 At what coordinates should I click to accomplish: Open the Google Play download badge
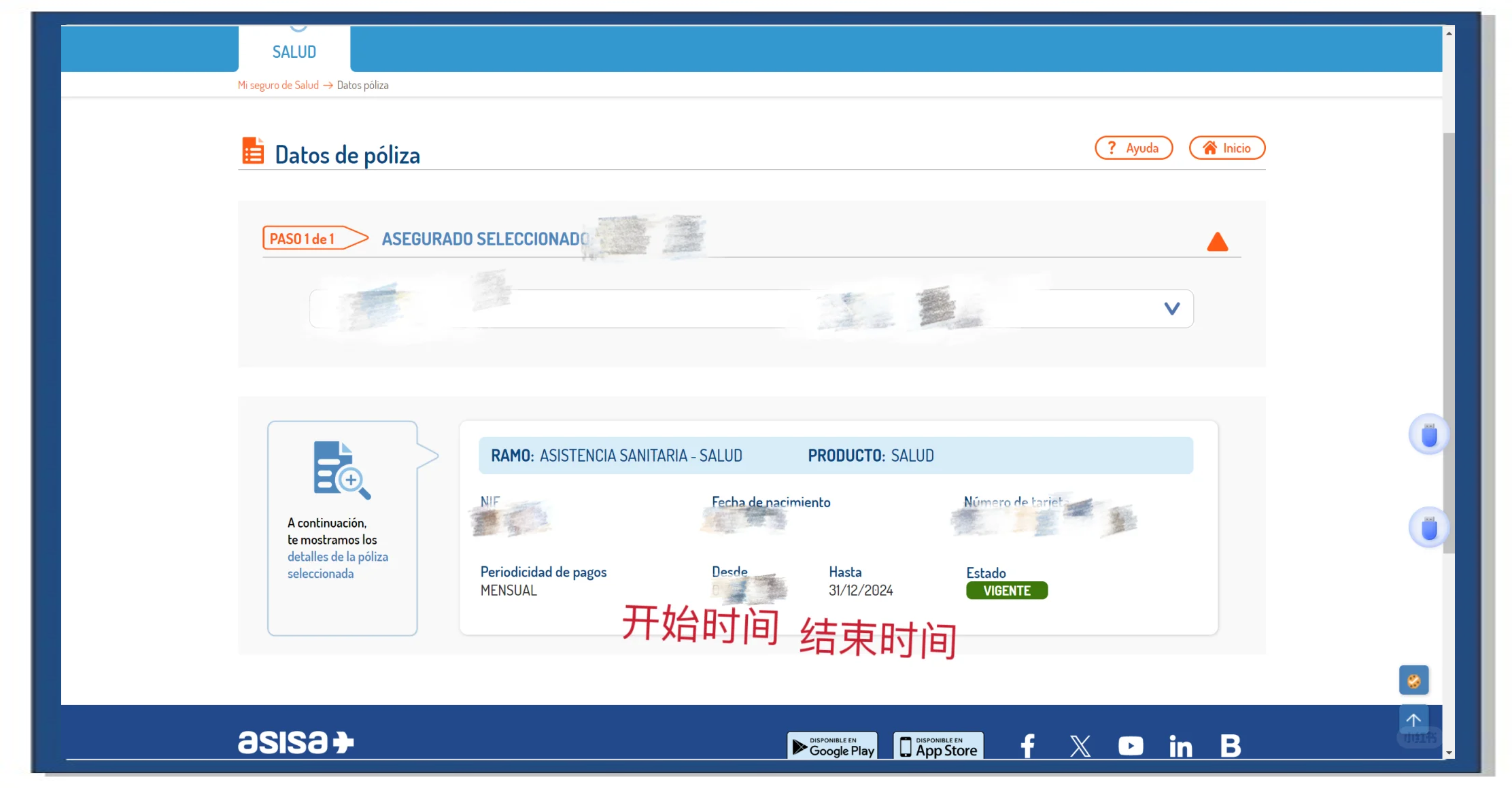pos(832,746)
